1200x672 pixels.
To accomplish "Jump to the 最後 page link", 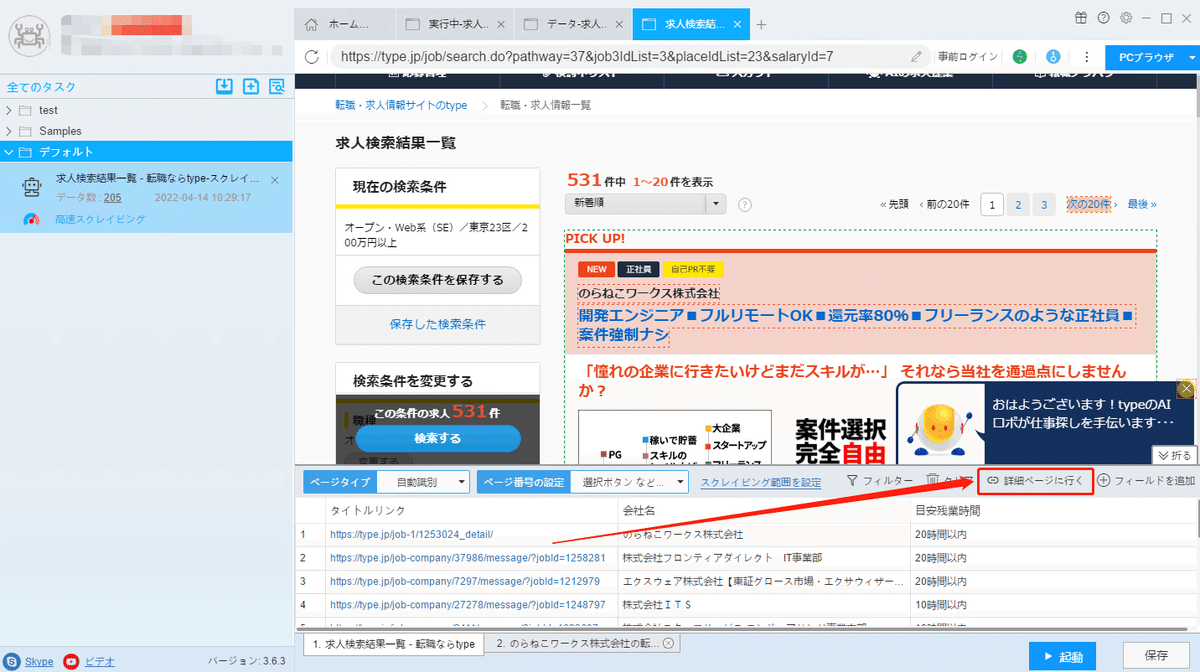I will click(1142, 204).
